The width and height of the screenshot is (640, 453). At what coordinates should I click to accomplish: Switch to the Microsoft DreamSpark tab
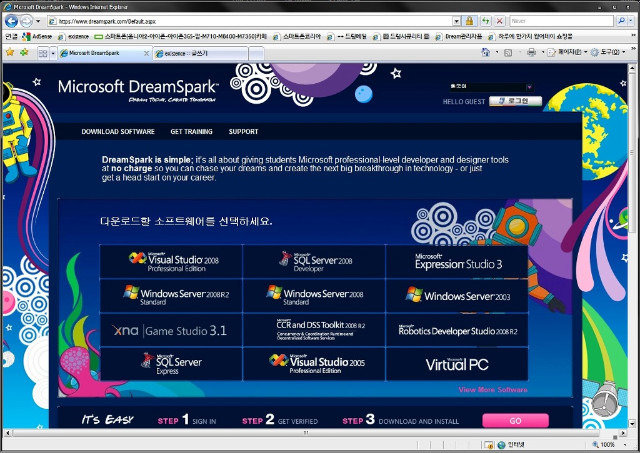100,53
